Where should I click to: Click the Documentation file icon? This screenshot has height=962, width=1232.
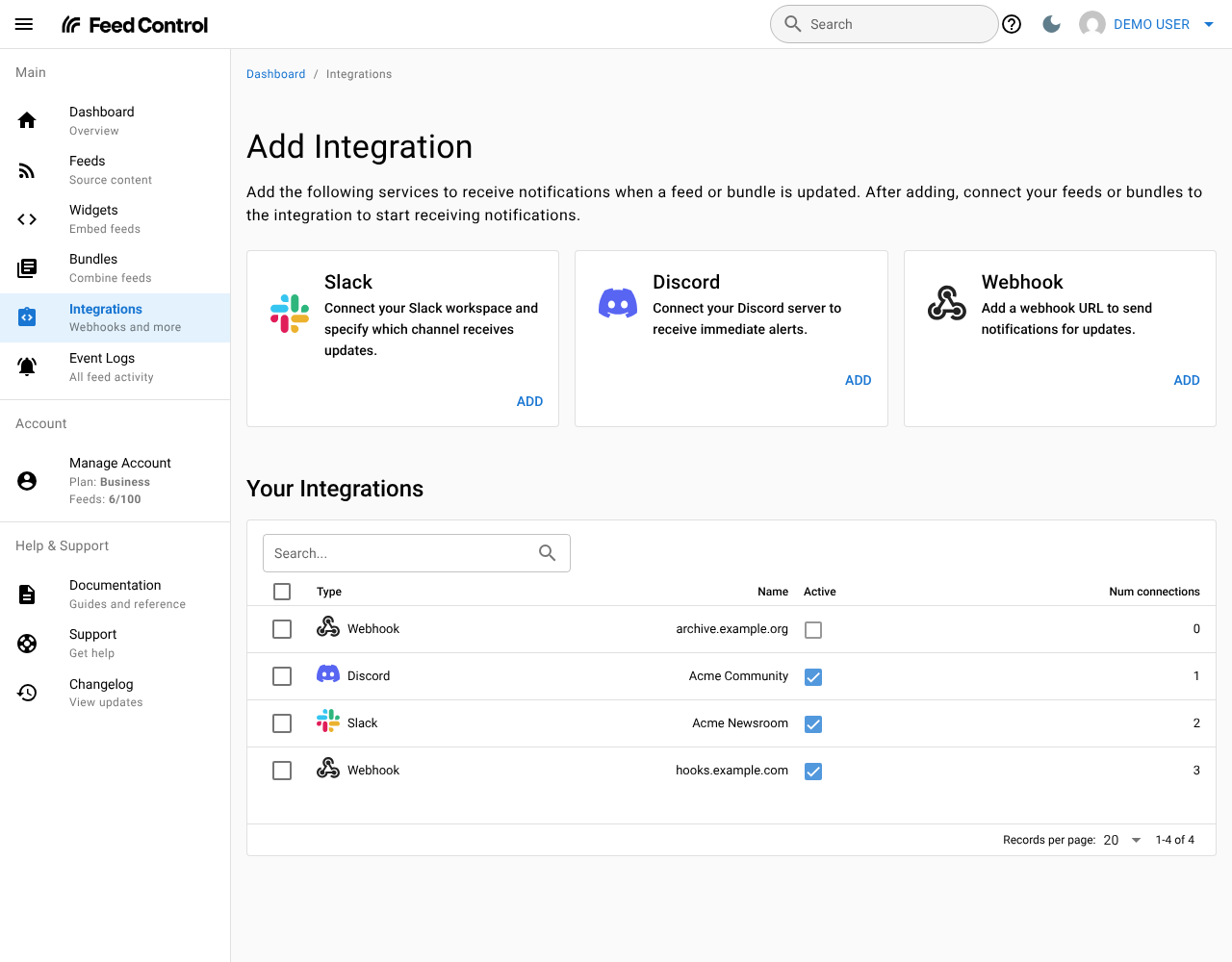coord(27,595)
